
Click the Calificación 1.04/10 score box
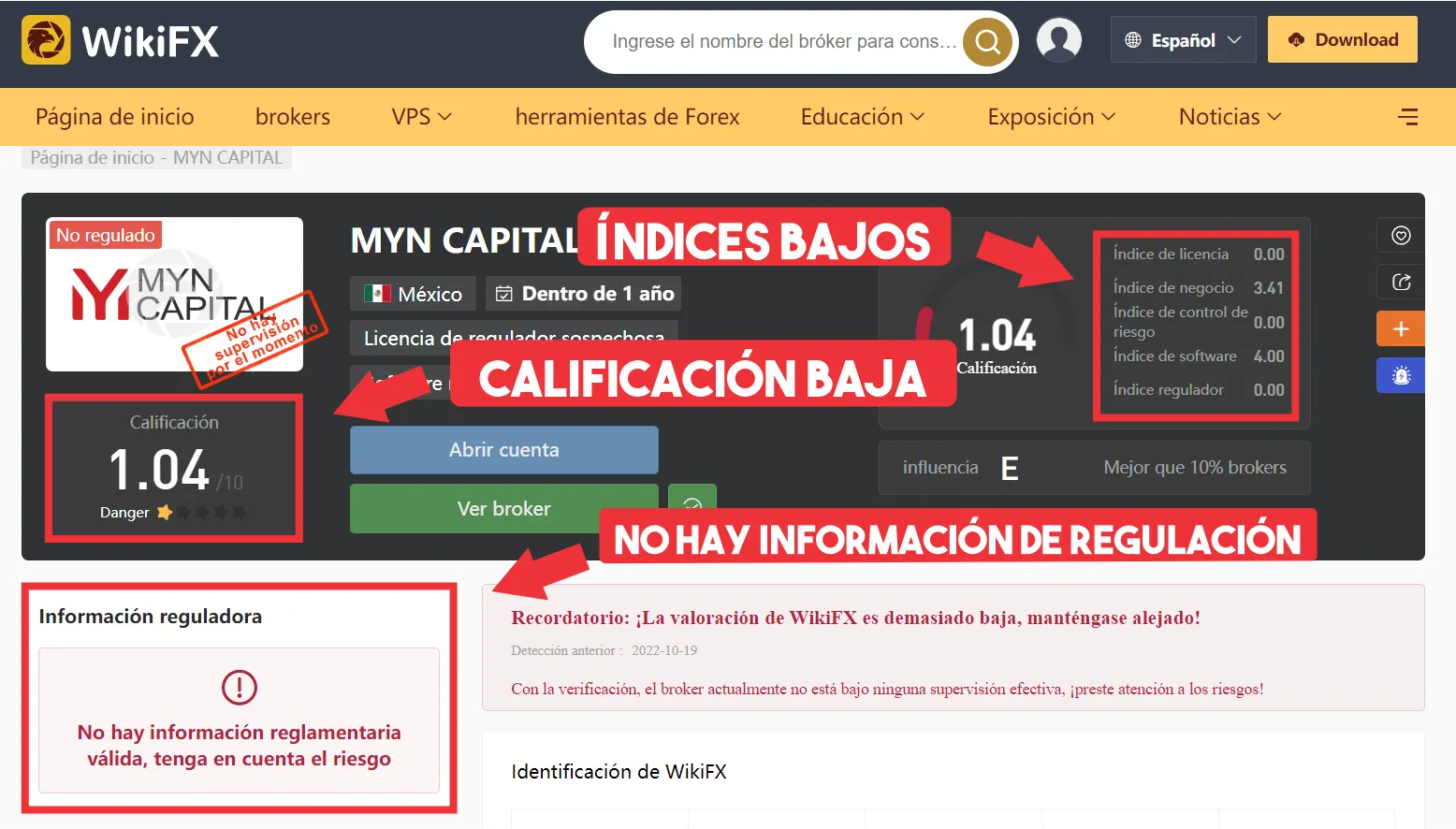click(174, 469)
